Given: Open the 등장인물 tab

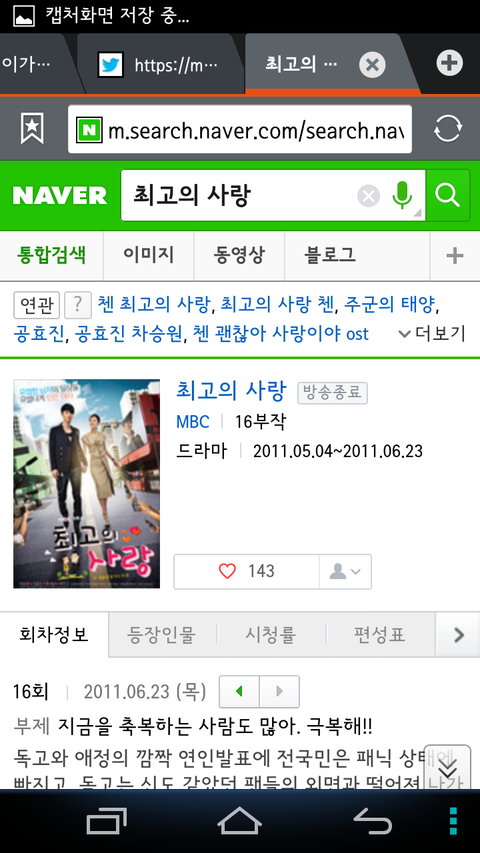Looking at the screenshot, I should (x=161, y=635).
